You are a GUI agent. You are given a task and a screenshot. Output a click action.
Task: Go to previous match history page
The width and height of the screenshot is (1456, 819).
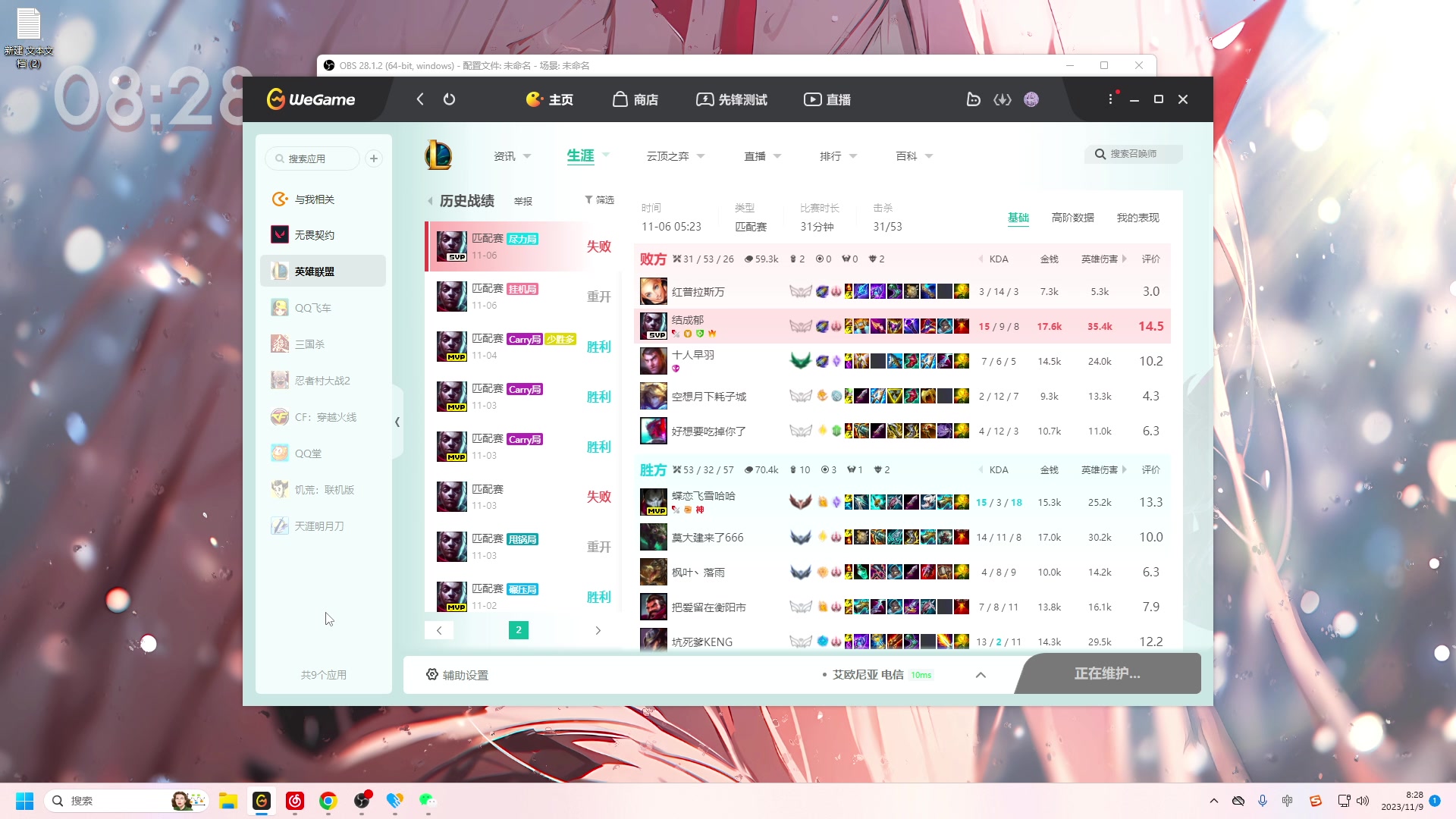click(x=439, y=630)
